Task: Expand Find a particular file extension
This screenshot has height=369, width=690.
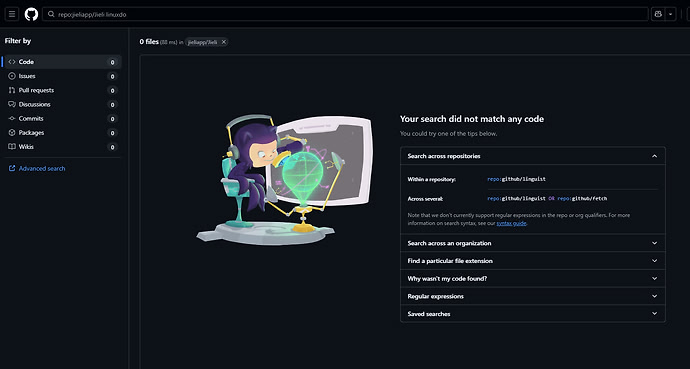Action: 532,261
